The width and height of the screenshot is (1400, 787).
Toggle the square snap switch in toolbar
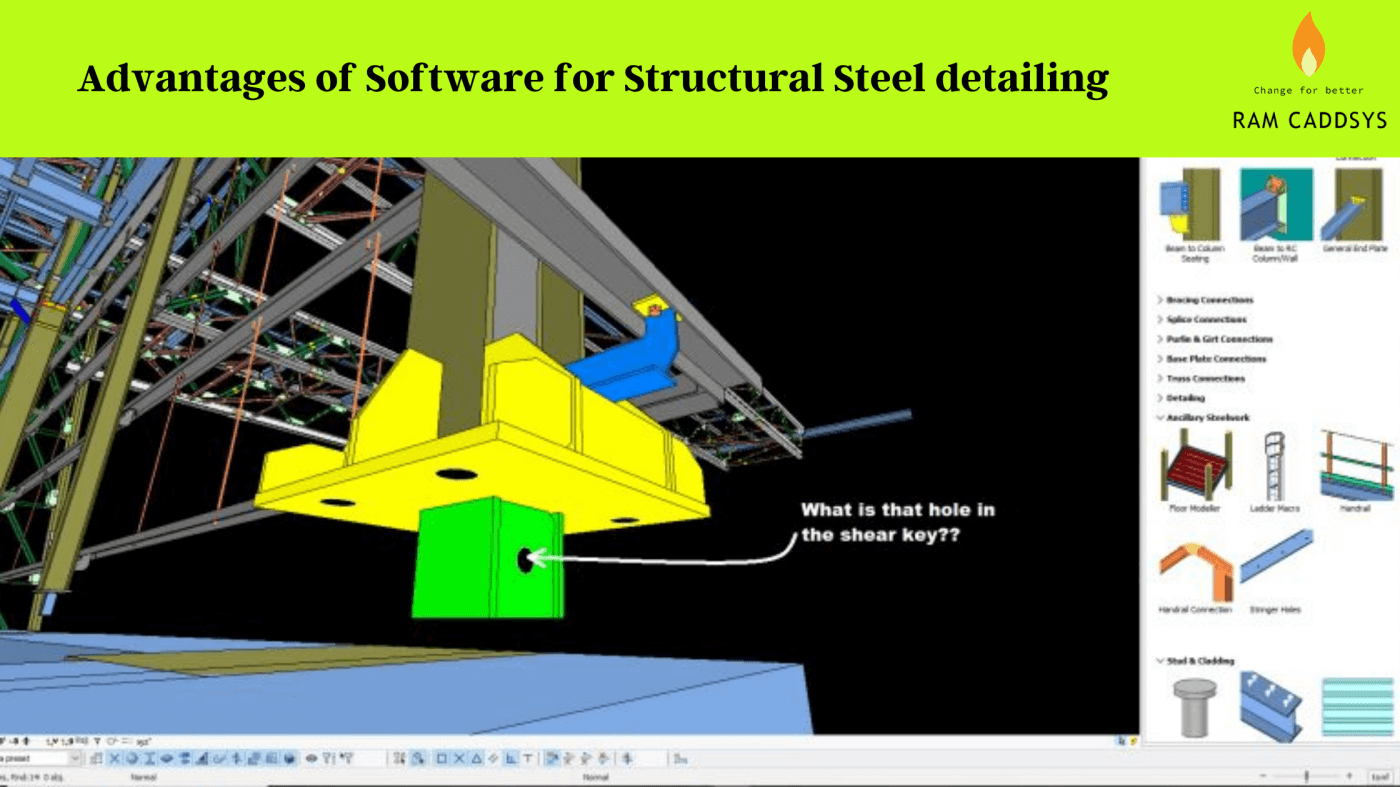point(441,758)
